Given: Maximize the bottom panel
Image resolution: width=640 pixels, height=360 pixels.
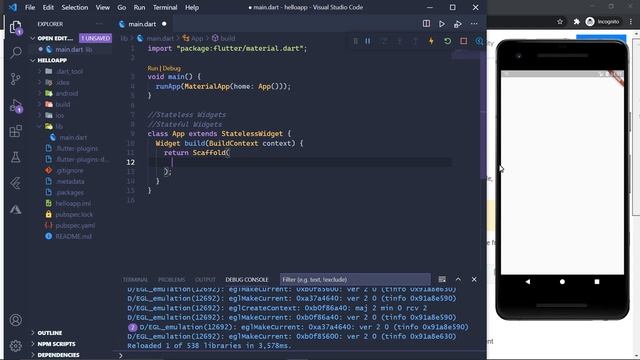Looking at the screenshot, I should click(x=458, y=279).
